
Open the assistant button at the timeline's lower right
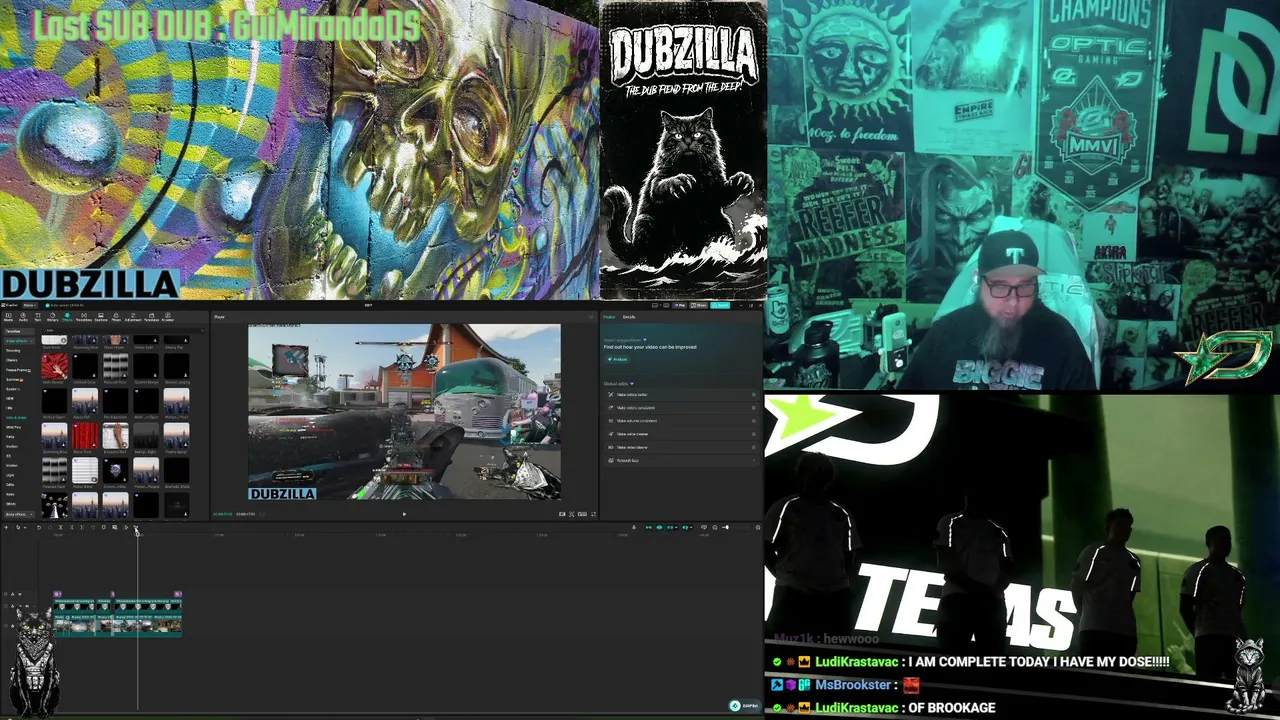pyautogui.click(x=743, y=706)
